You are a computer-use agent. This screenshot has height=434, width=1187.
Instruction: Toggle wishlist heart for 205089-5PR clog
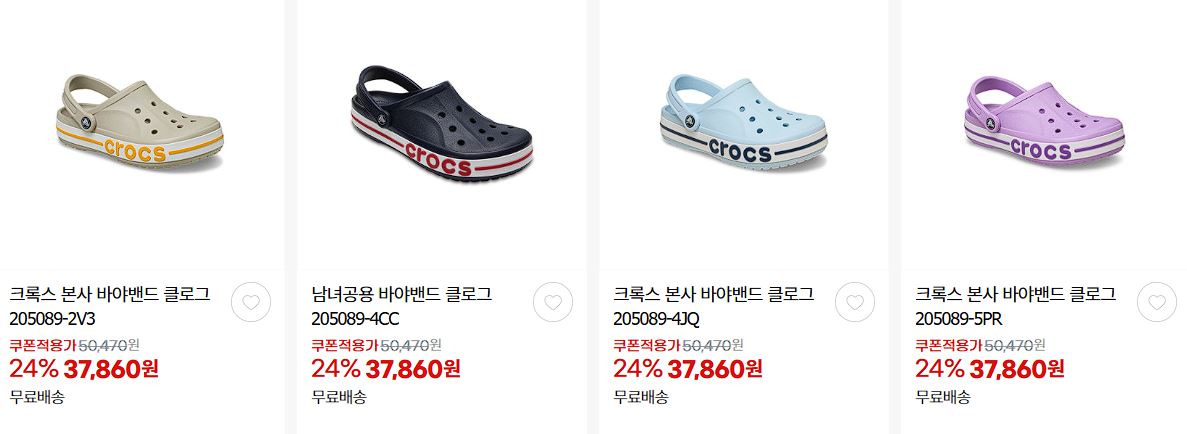point(1157,302)
